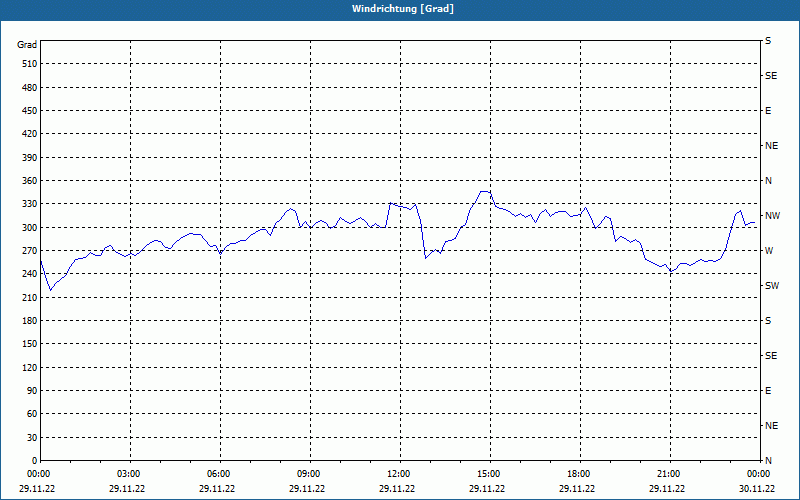Click the 15:00 time label

[x=488, y=474]
